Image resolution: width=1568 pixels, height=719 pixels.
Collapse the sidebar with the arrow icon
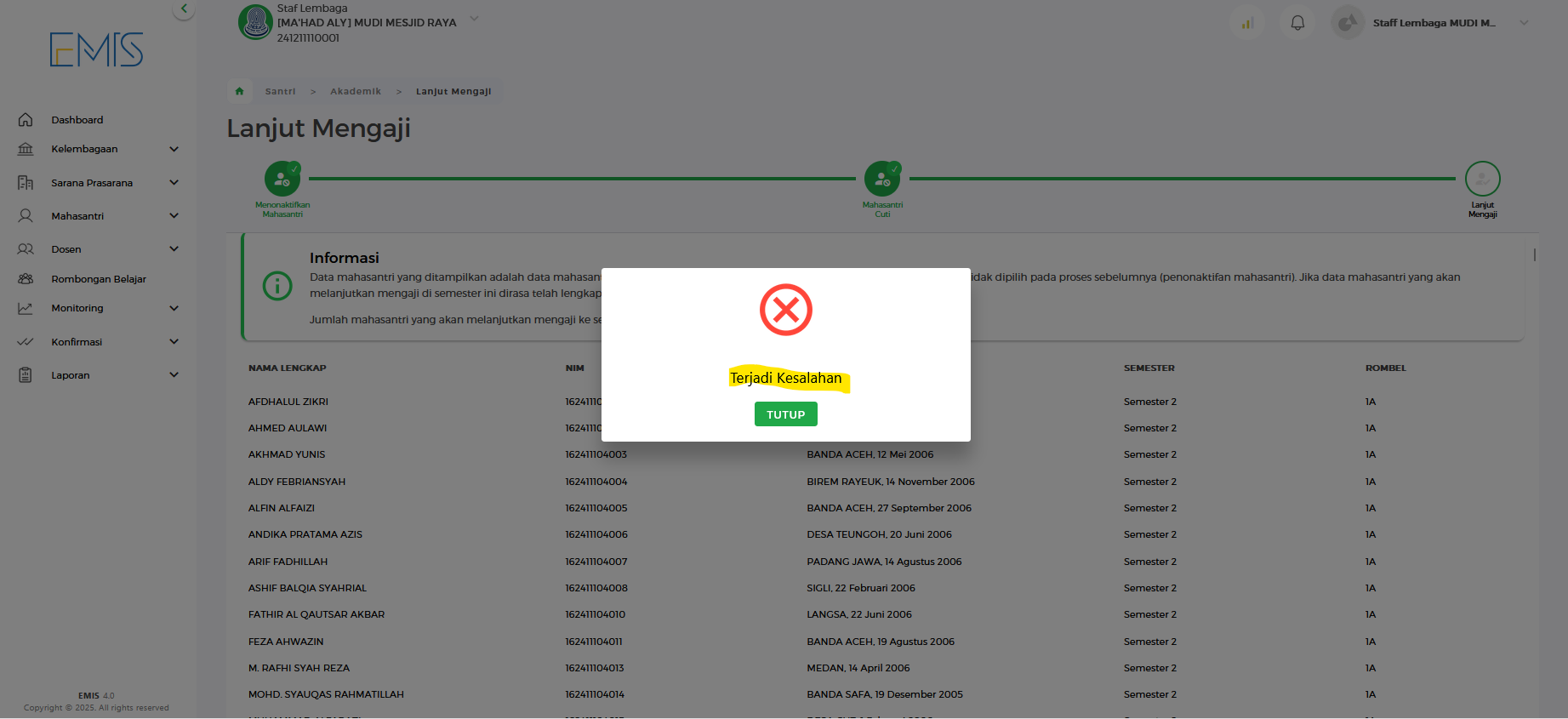click(184, 9)
